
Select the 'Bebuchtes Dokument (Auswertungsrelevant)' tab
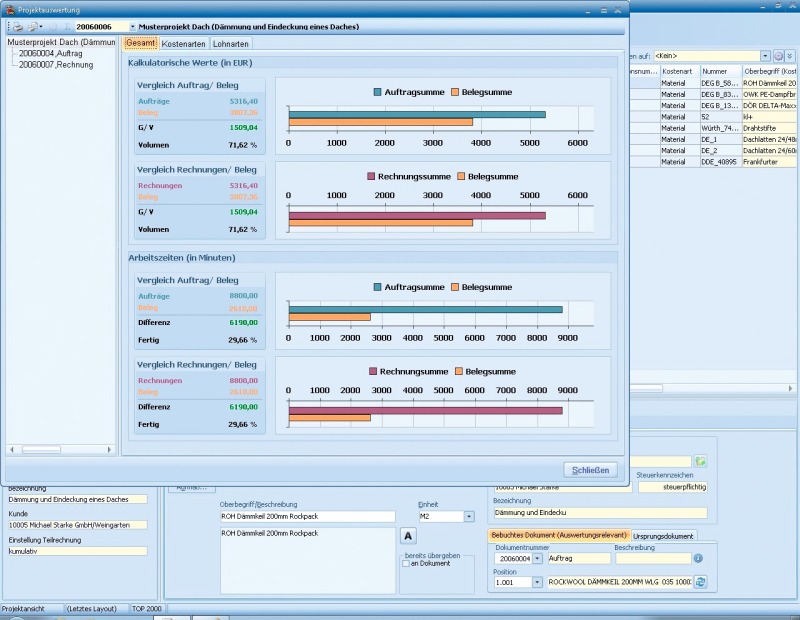(559, 535)
